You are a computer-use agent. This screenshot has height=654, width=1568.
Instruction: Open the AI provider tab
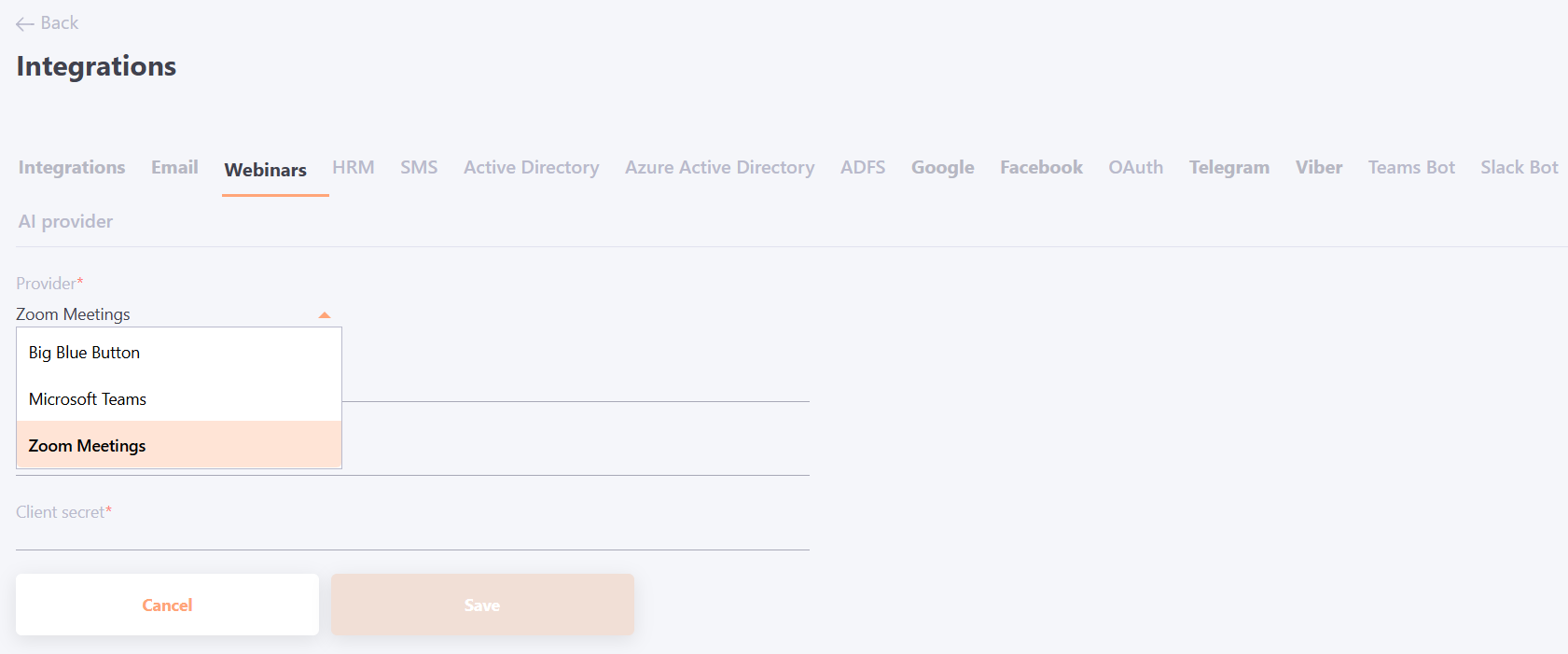click(65, 222)
